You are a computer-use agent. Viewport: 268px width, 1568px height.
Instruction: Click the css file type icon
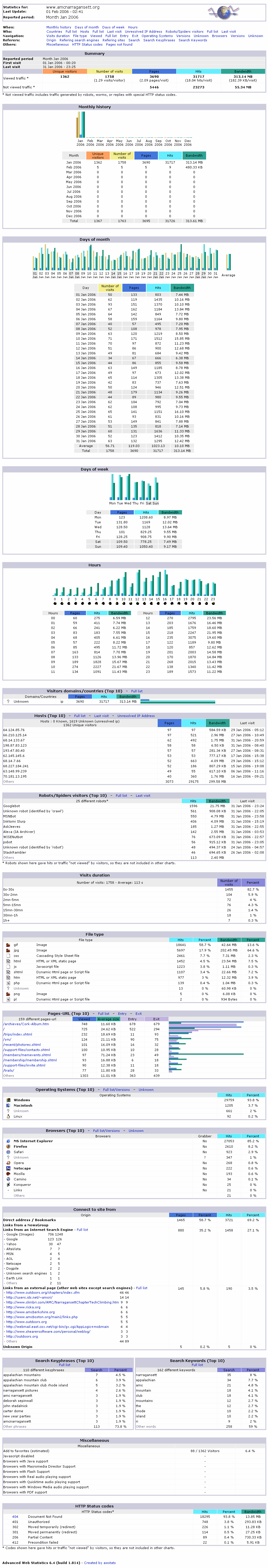(8, 956)
